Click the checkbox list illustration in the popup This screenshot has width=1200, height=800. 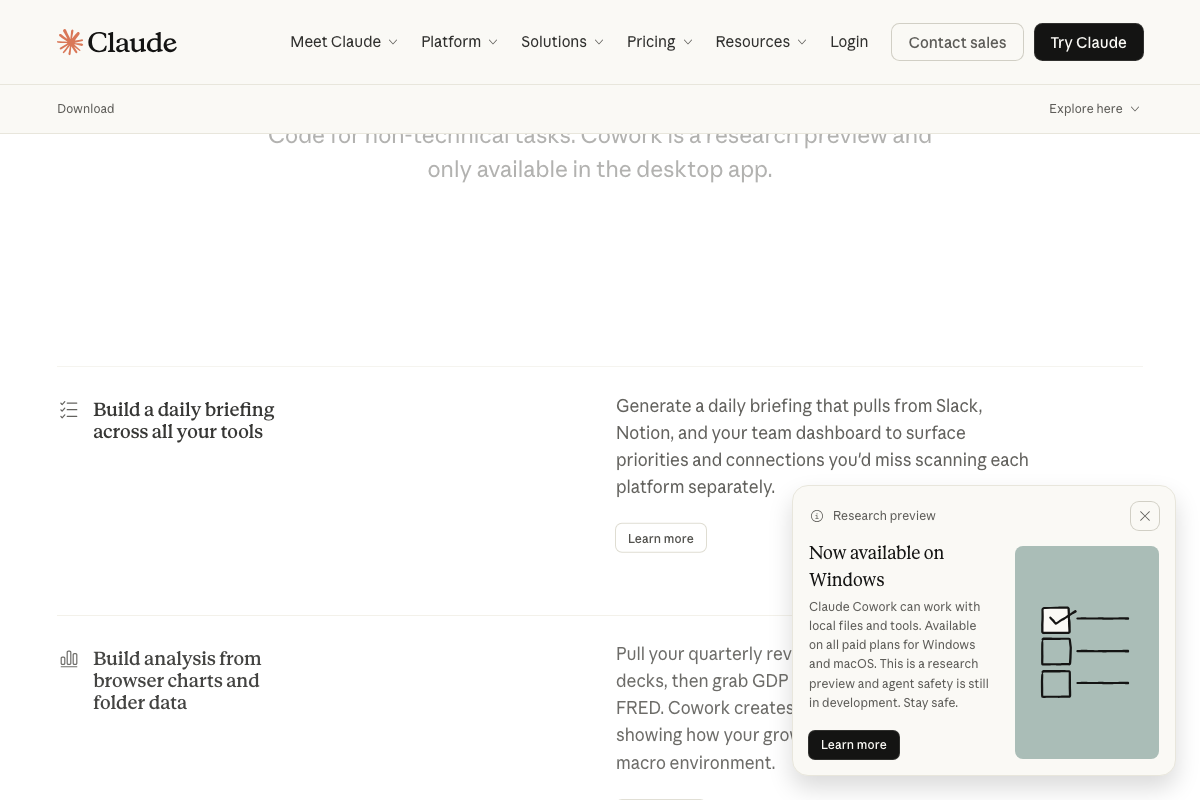coord(1087,652)
